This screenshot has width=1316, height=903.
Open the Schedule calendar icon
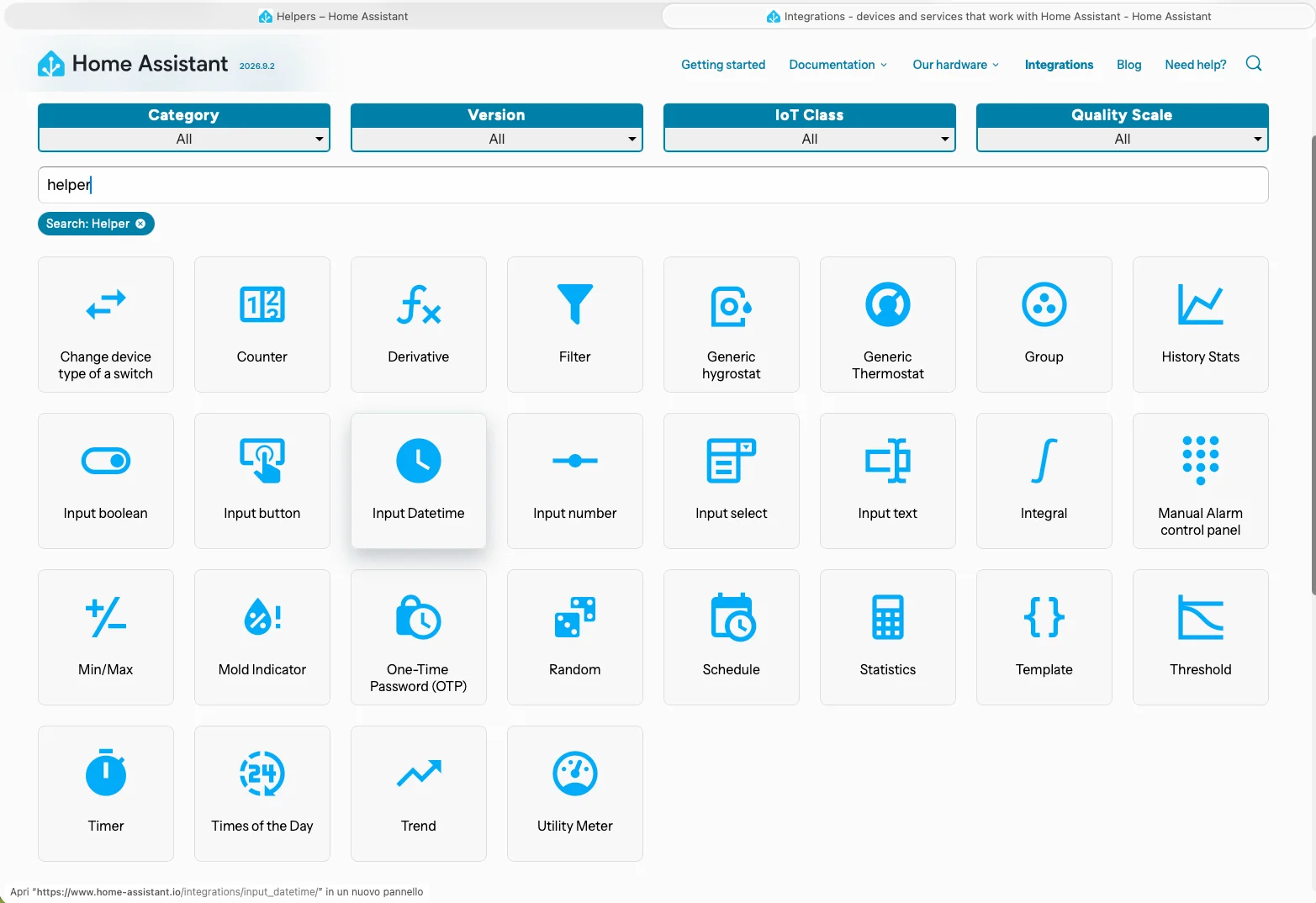coord(733,617)
